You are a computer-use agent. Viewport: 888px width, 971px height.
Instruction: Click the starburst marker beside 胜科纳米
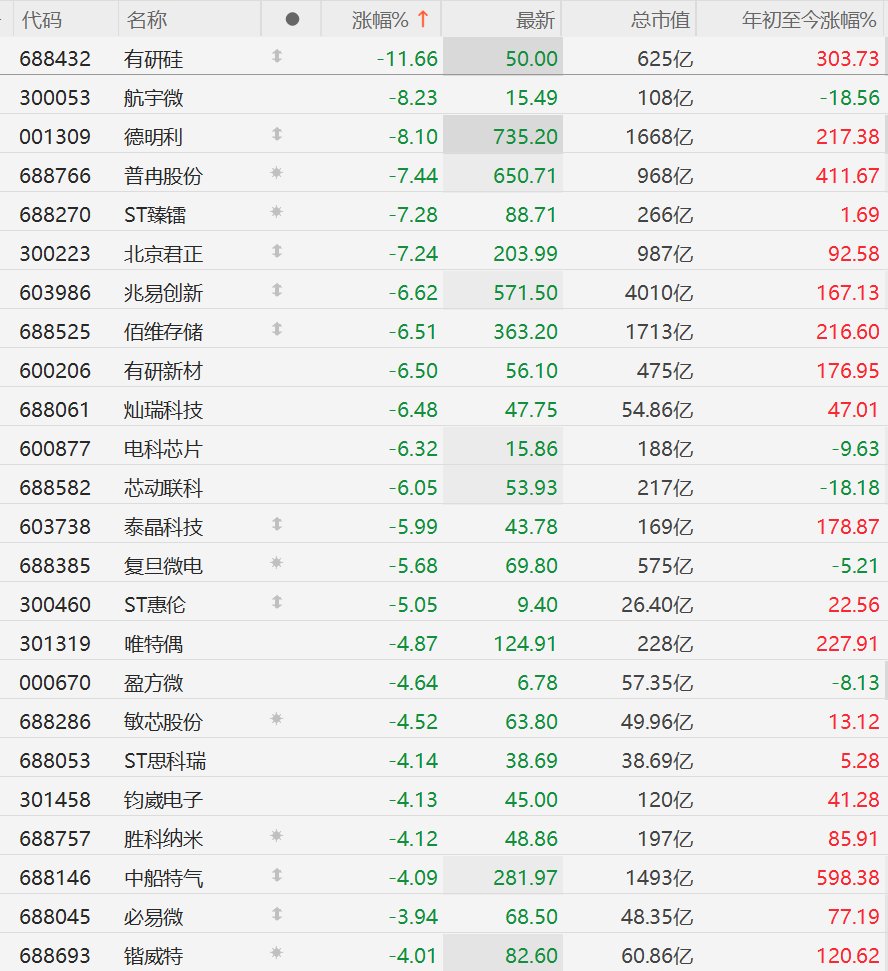click(277, 836)
